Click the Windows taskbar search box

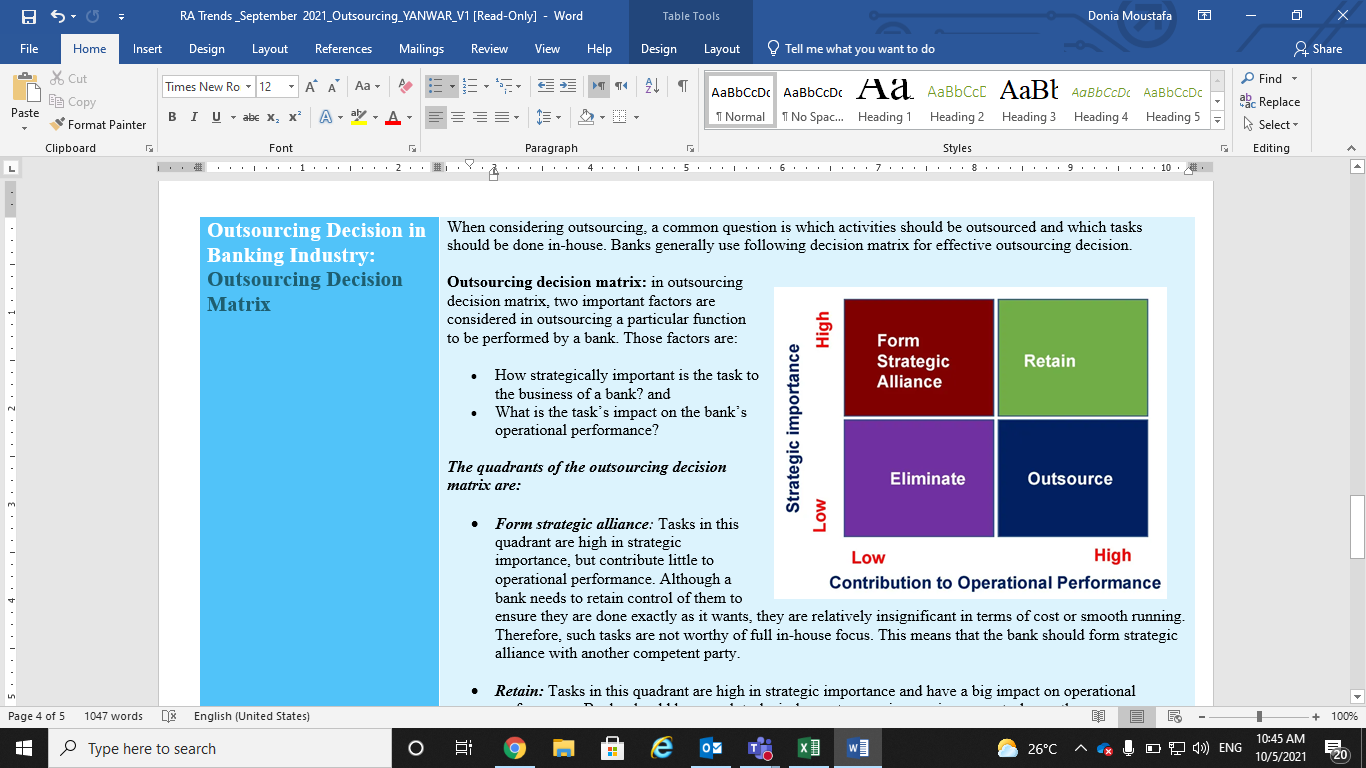point(220,748)
